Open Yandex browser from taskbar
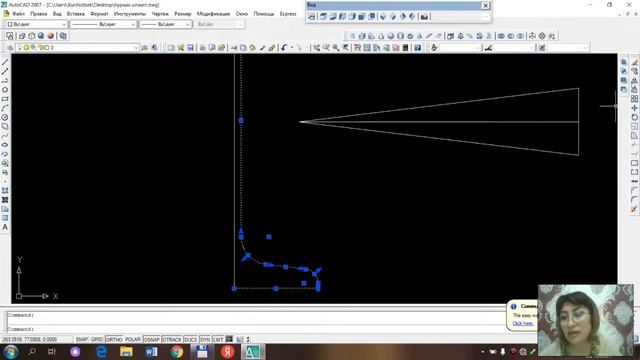640x360 pixels. click(227, 351)
